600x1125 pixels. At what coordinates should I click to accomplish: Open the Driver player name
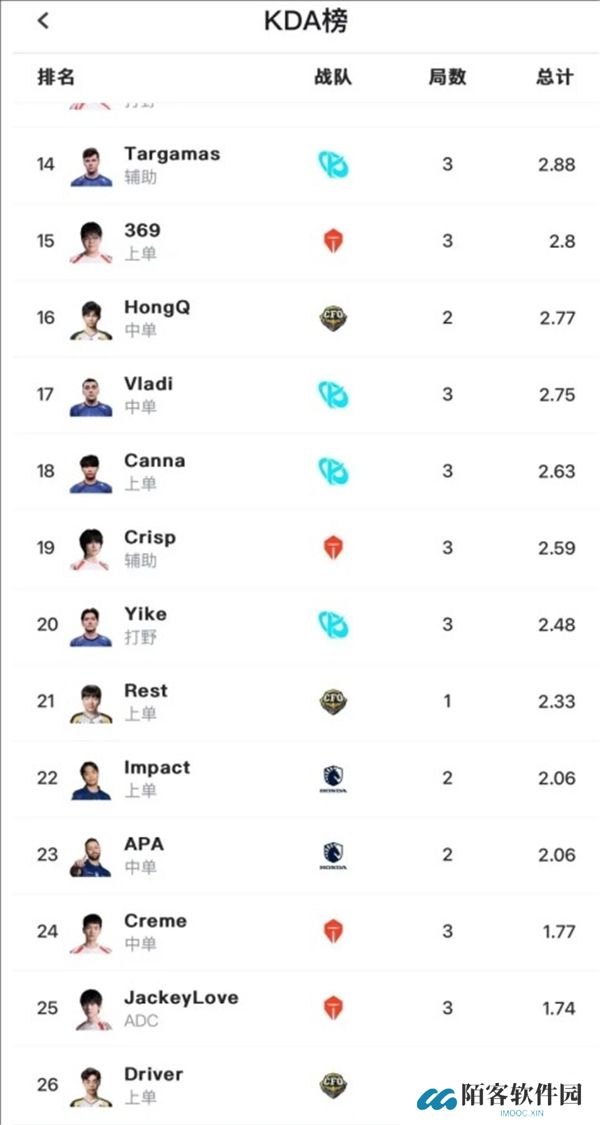(153, 1075)
